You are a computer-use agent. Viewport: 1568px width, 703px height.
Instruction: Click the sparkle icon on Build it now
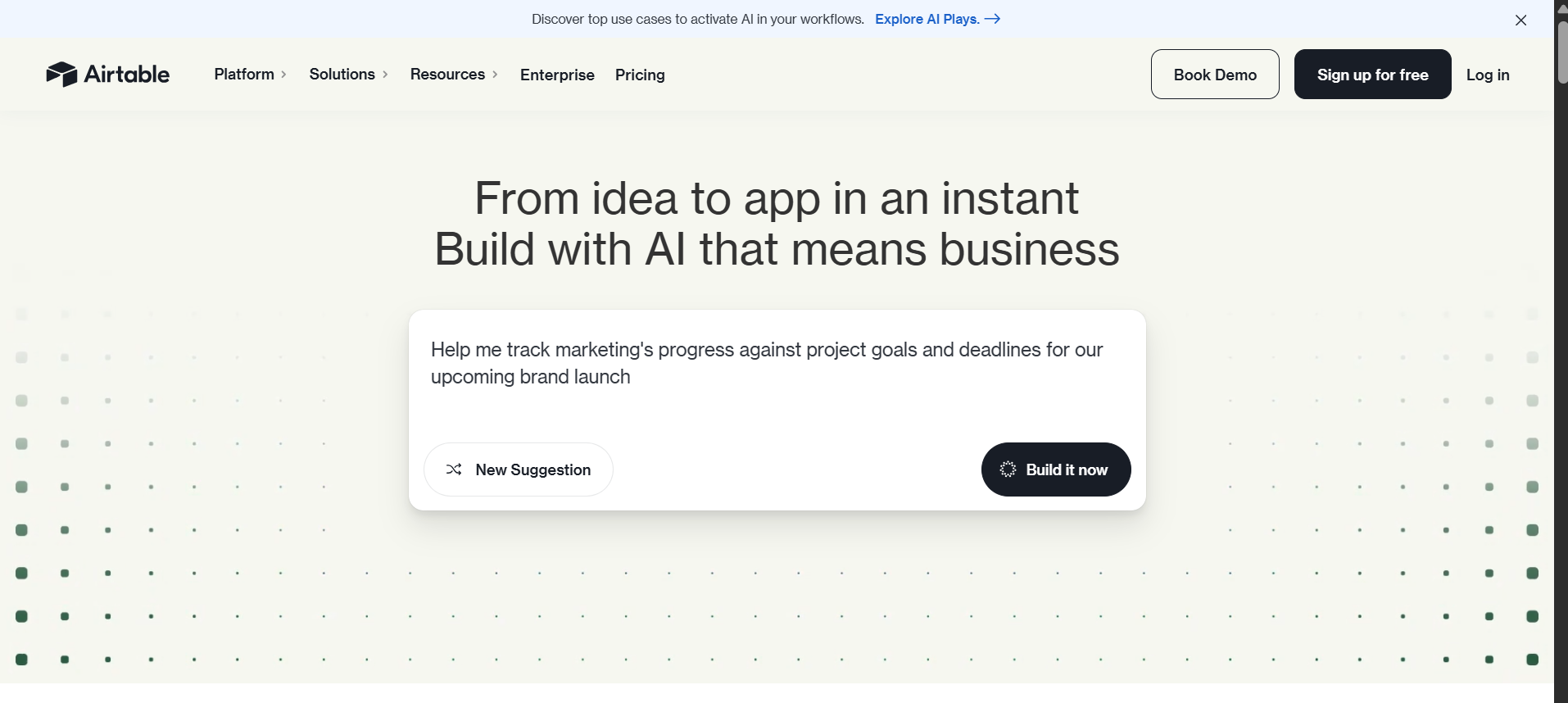tap(1007, 469)
